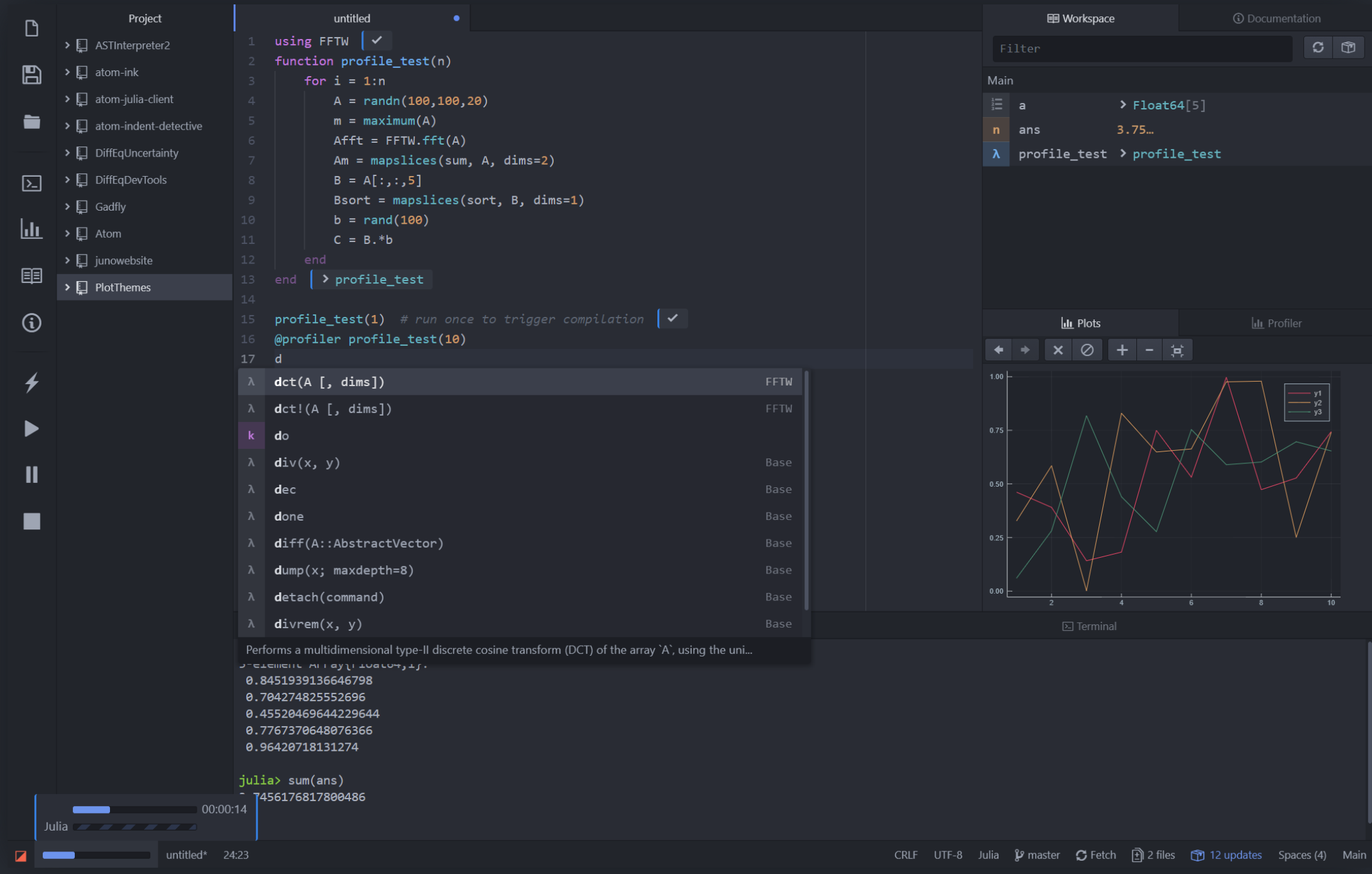Image resolution: width=1372 pixels, height=874 pixels.
Task: Open the Profiler tab
Action: 1276,323
